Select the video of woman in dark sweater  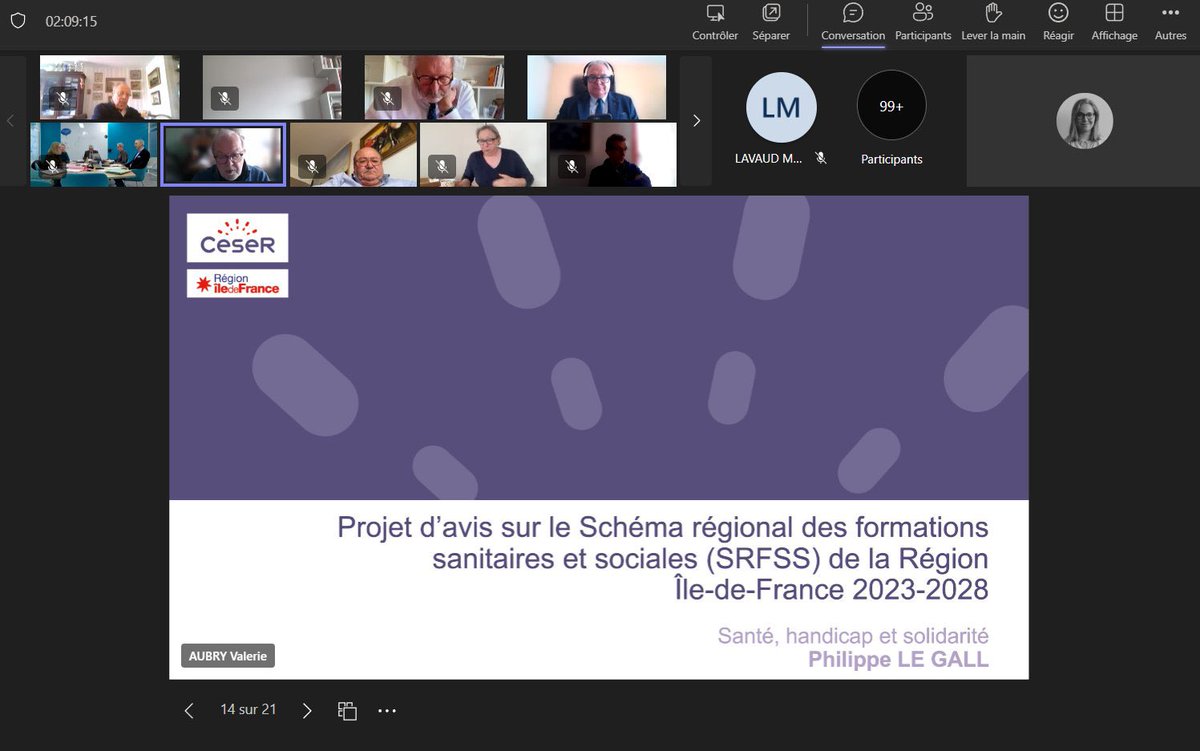[483, 154]
